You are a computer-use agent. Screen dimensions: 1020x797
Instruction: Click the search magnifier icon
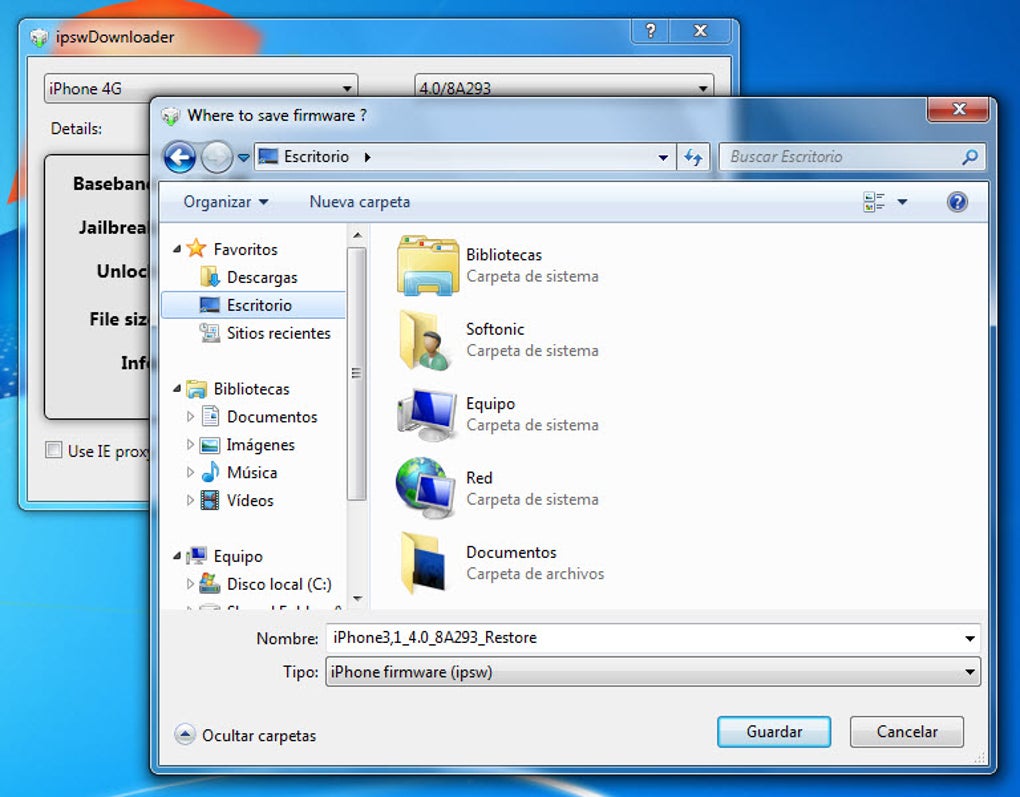970,157
